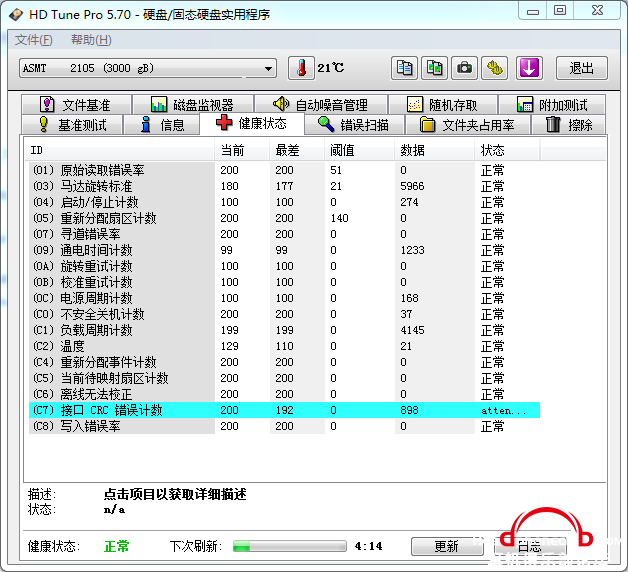
Task: Switch to the 附加测试 tab
Action: (552, 105)
